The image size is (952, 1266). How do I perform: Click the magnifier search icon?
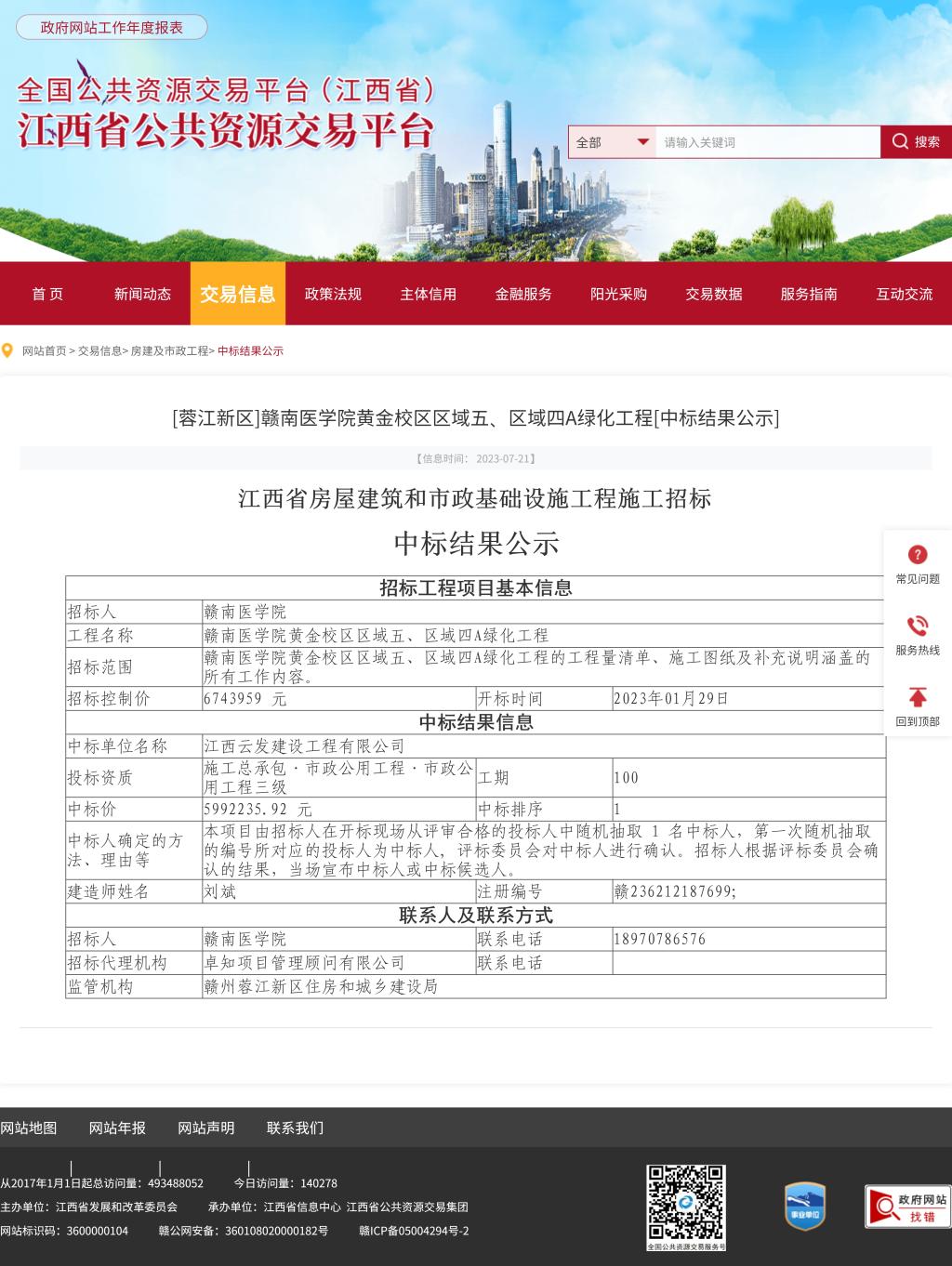click(x=900, y=141)
